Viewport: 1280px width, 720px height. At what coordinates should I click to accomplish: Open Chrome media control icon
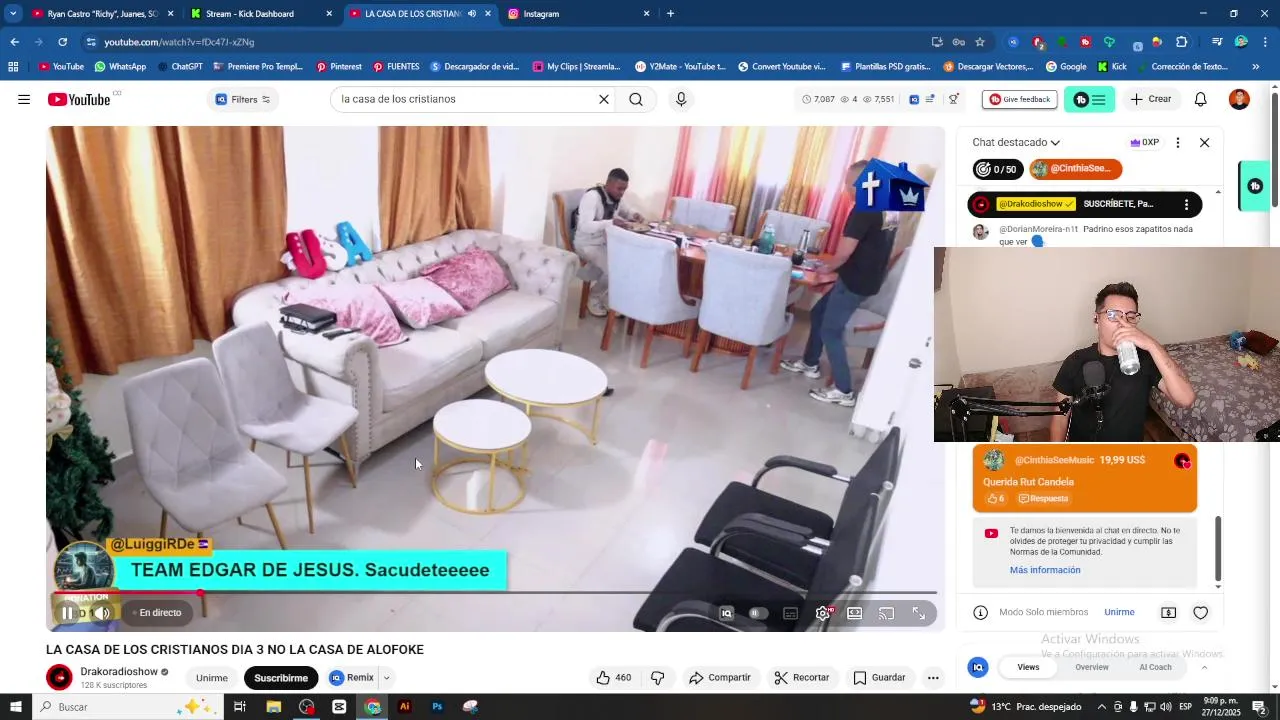(x=1217, y=42)
